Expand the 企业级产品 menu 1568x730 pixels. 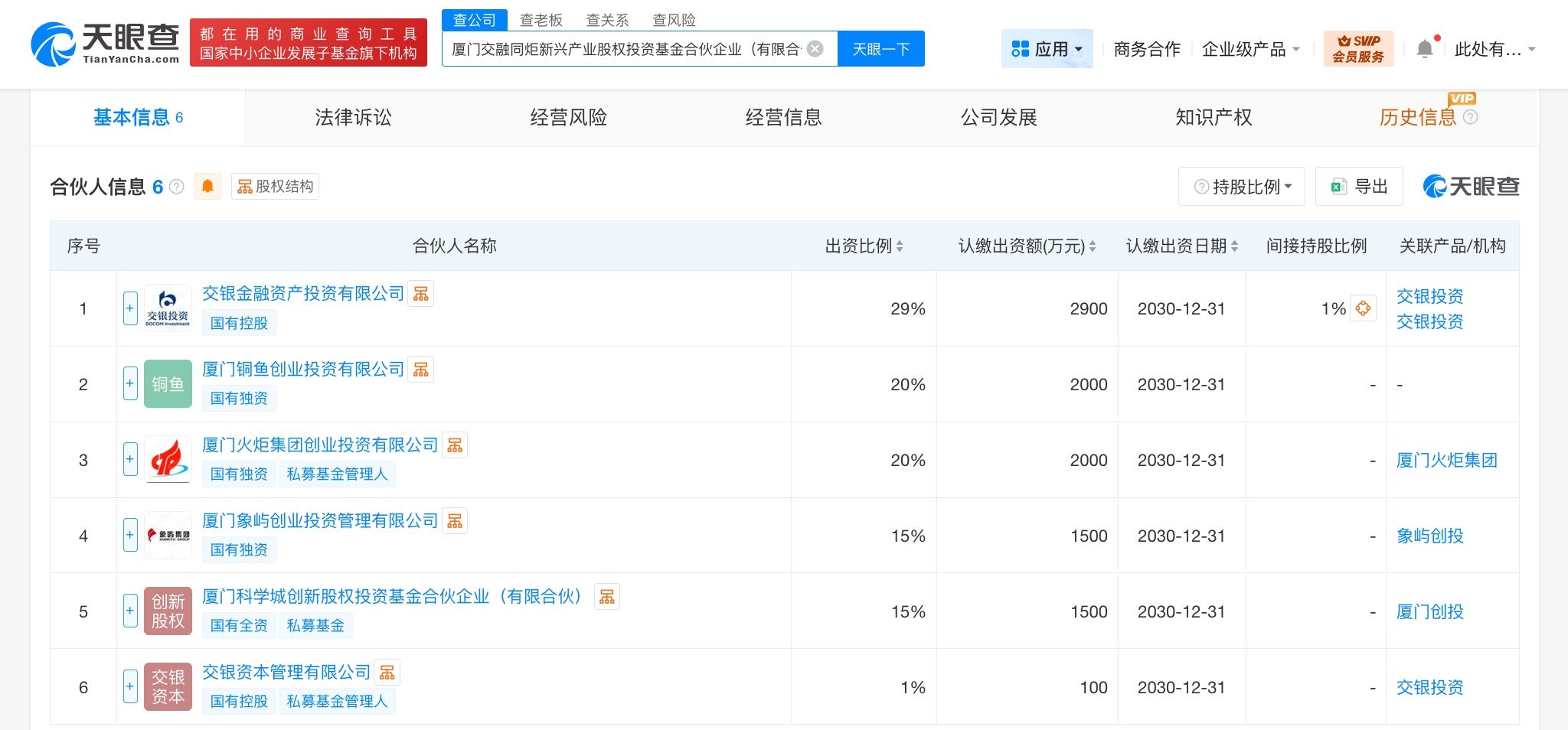click(x=1251, y=50)
